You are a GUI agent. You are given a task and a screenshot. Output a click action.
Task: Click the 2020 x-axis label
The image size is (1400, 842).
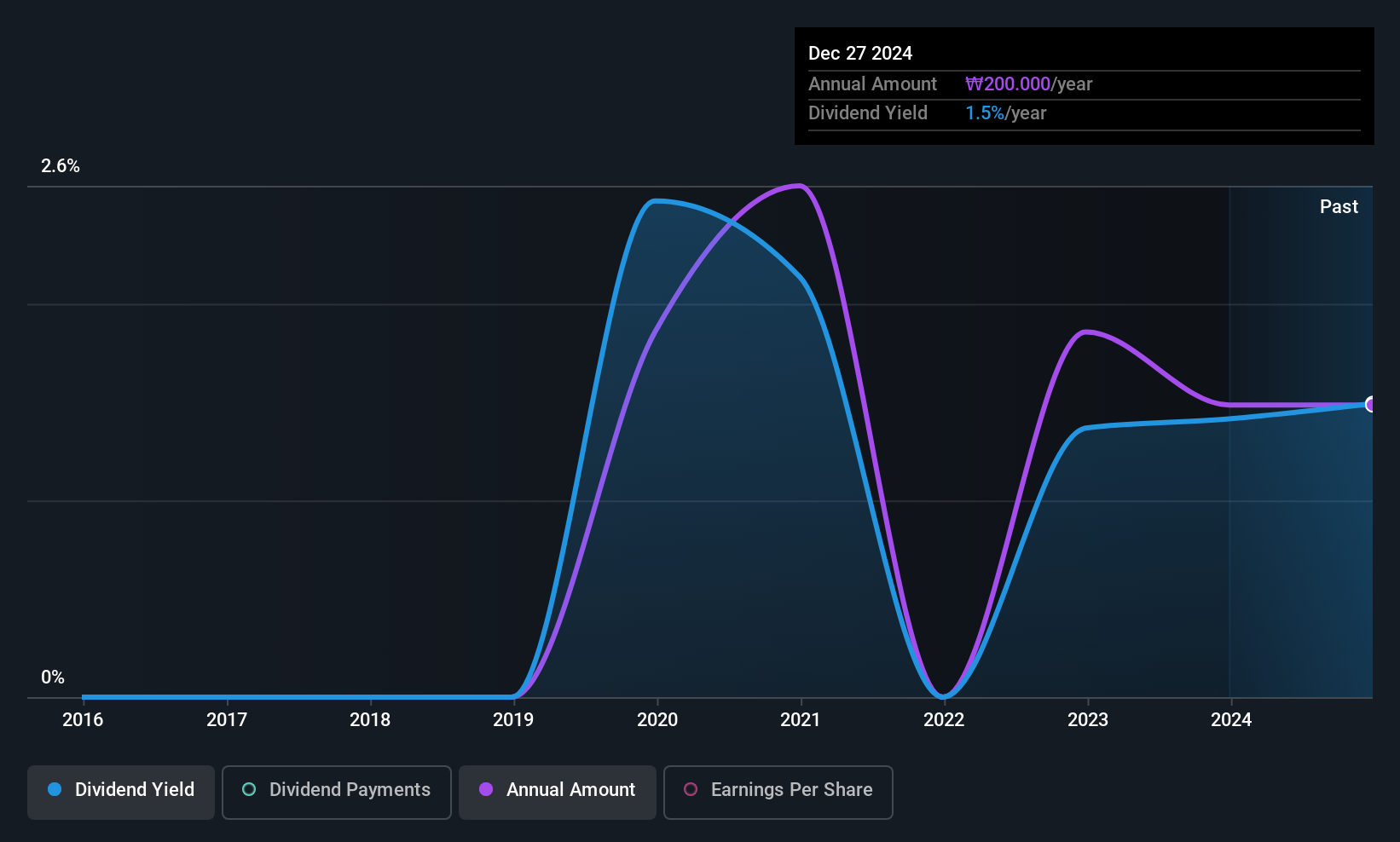point(657,720)
